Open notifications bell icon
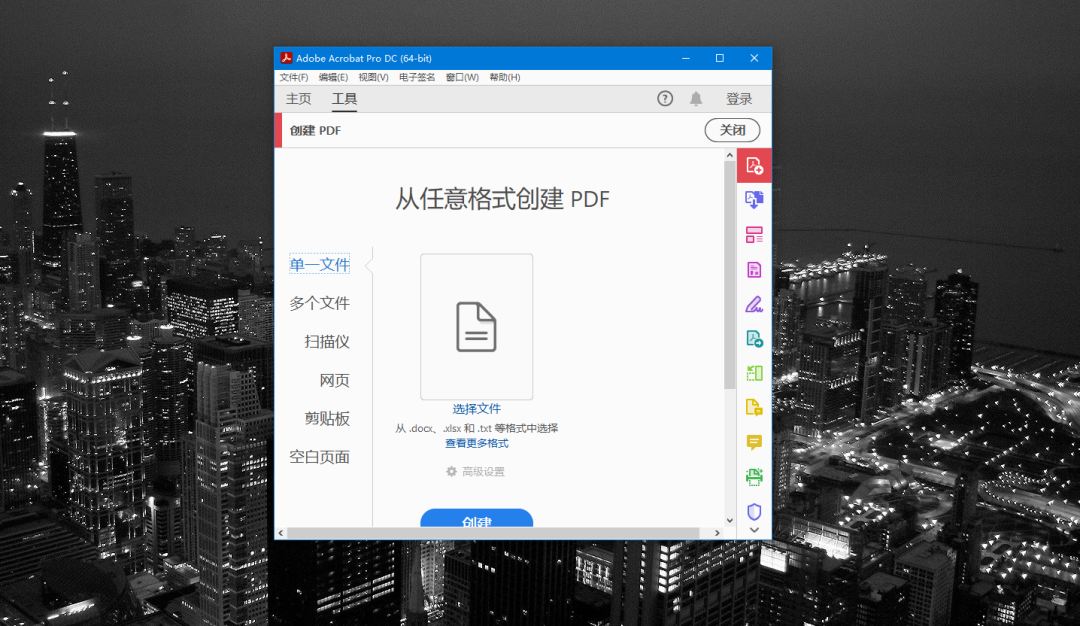 pyautogui.click(x=696, y=98)
